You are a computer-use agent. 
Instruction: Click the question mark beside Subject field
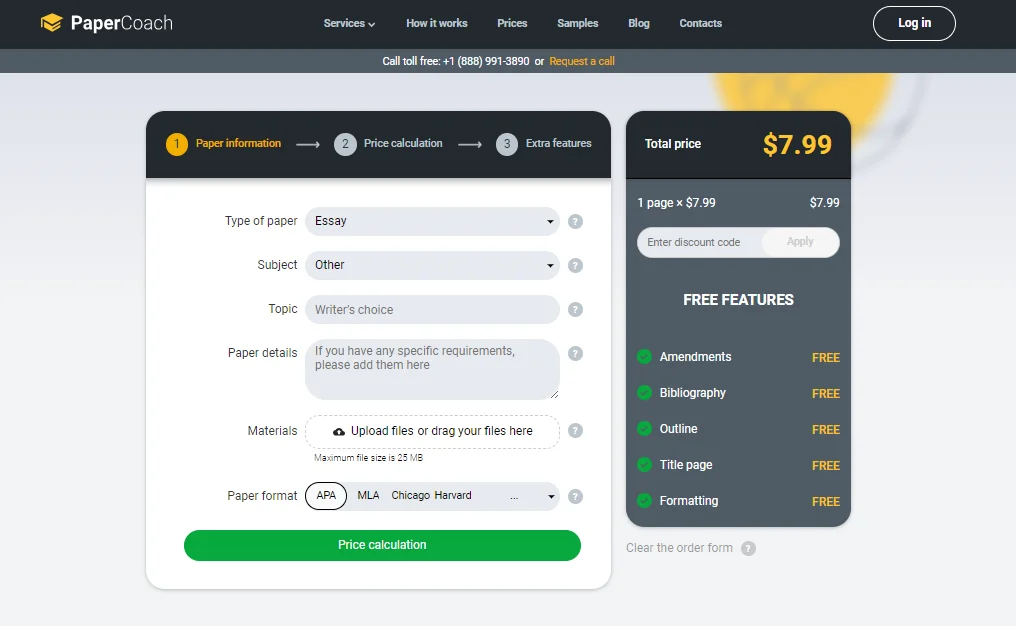[575, 265]
